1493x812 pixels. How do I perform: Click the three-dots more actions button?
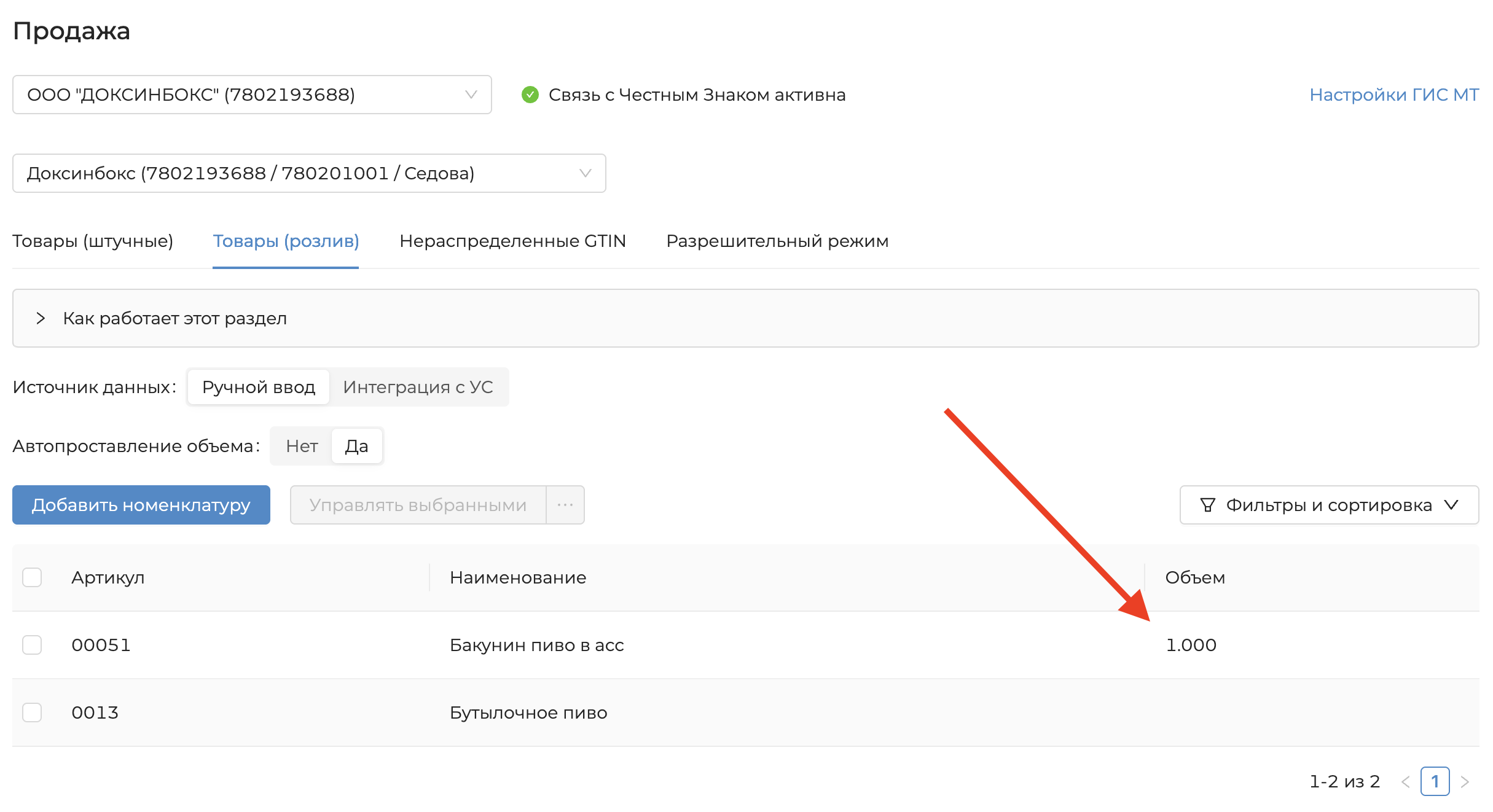(565, 505)
